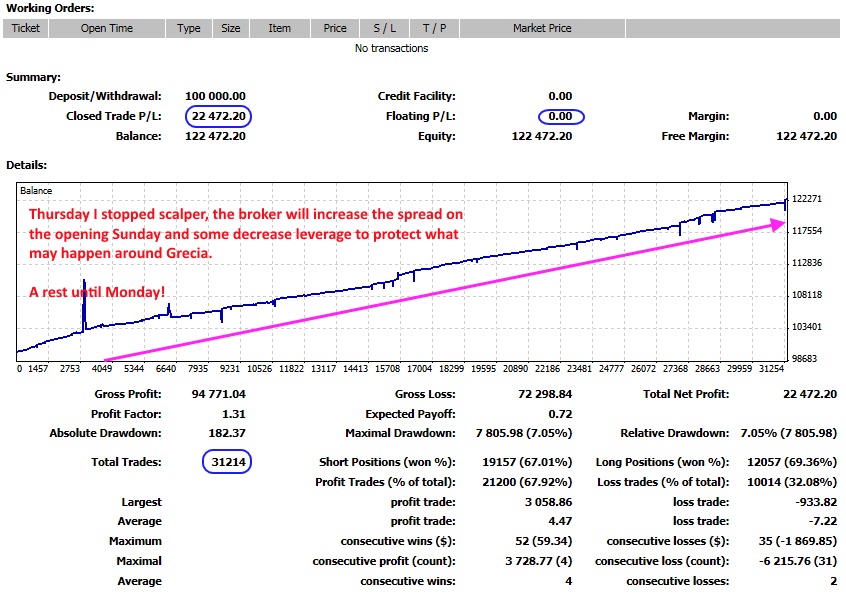Click the consecutive losses value 35 (-1 869.85)
Screen dimensions: 846x597
[x=797, y=541]
